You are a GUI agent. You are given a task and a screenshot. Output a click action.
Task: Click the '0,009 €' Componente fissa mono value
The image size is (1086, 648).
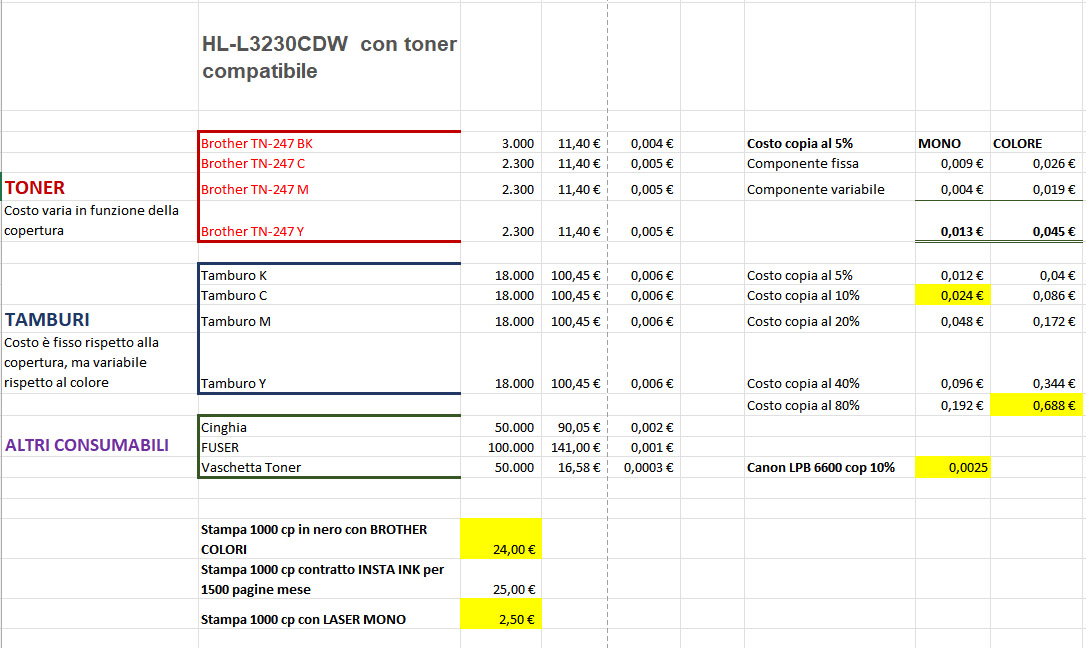click(x=953, y=163)
